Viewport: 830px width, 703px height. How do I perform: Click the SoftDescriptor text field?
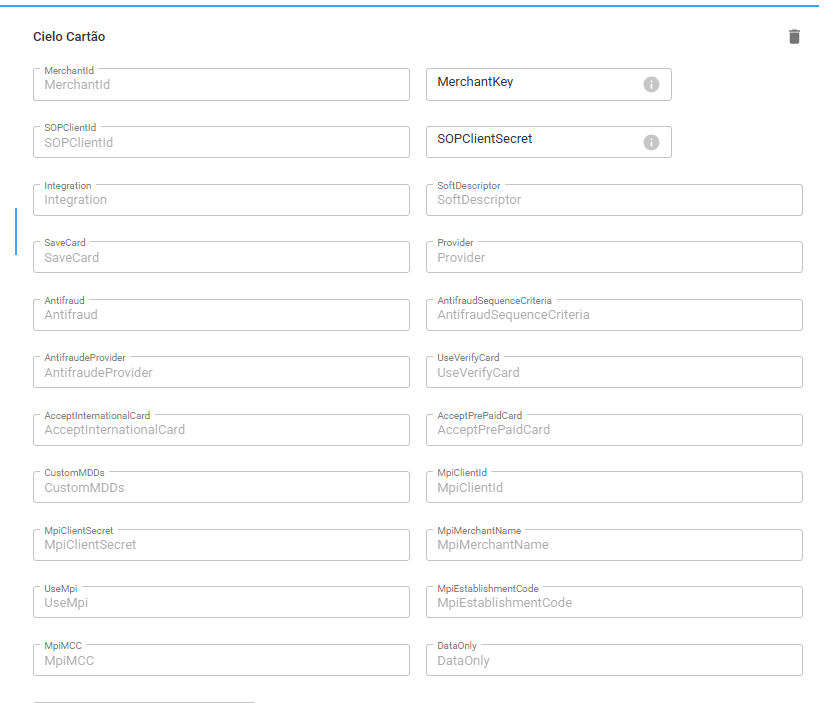[x=614, y=200]
